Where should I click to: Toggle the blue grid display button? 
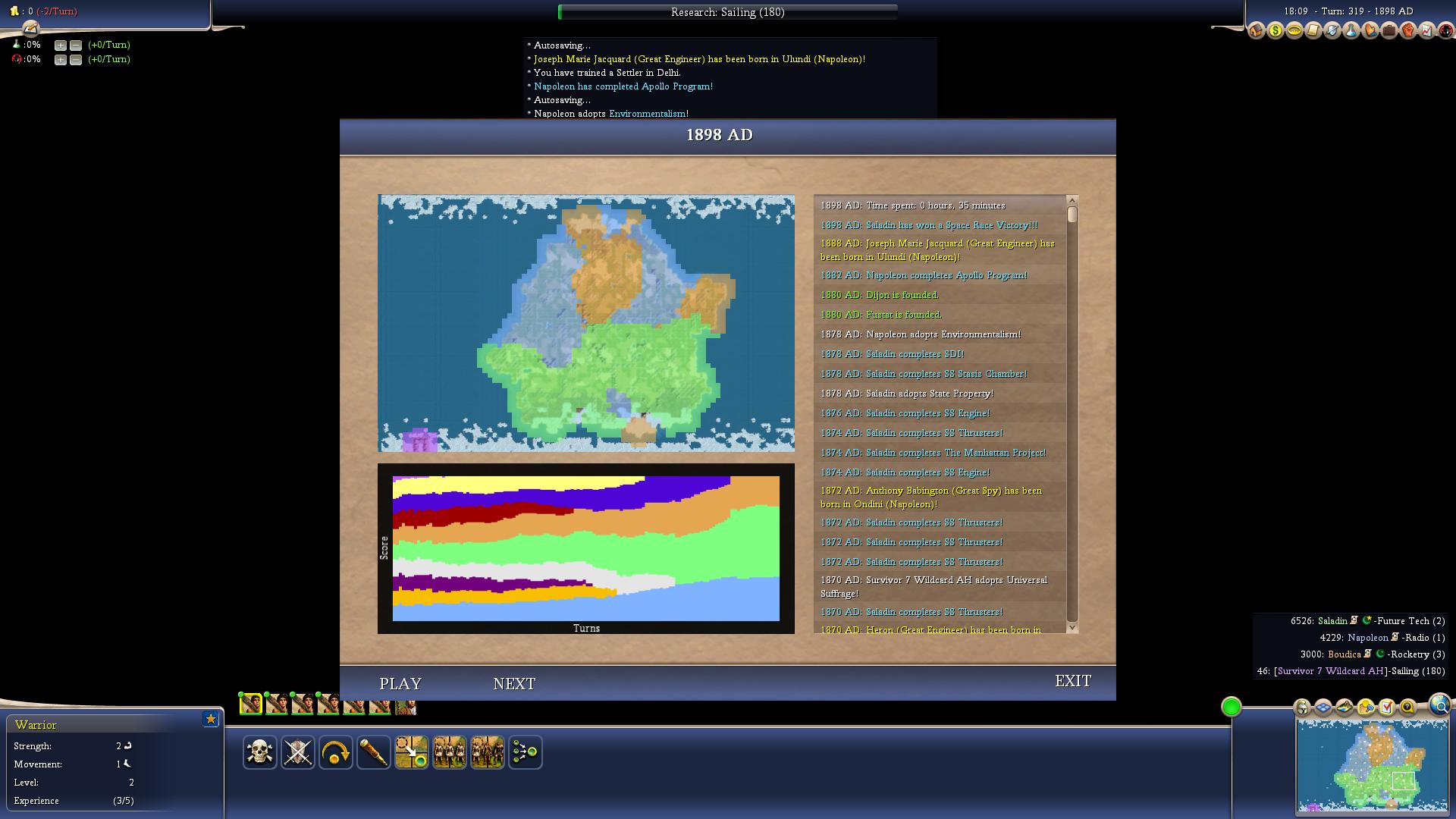[x=1323, y=708]
